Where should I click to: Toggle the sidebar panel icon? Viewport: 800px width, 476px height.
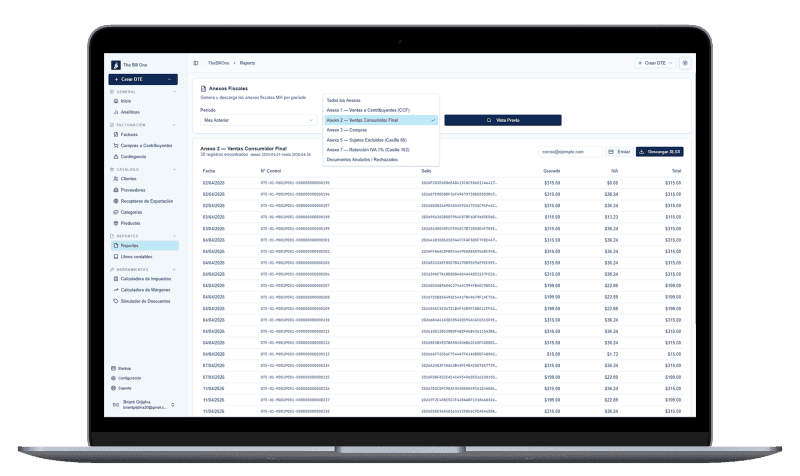[x=196, y=63]
